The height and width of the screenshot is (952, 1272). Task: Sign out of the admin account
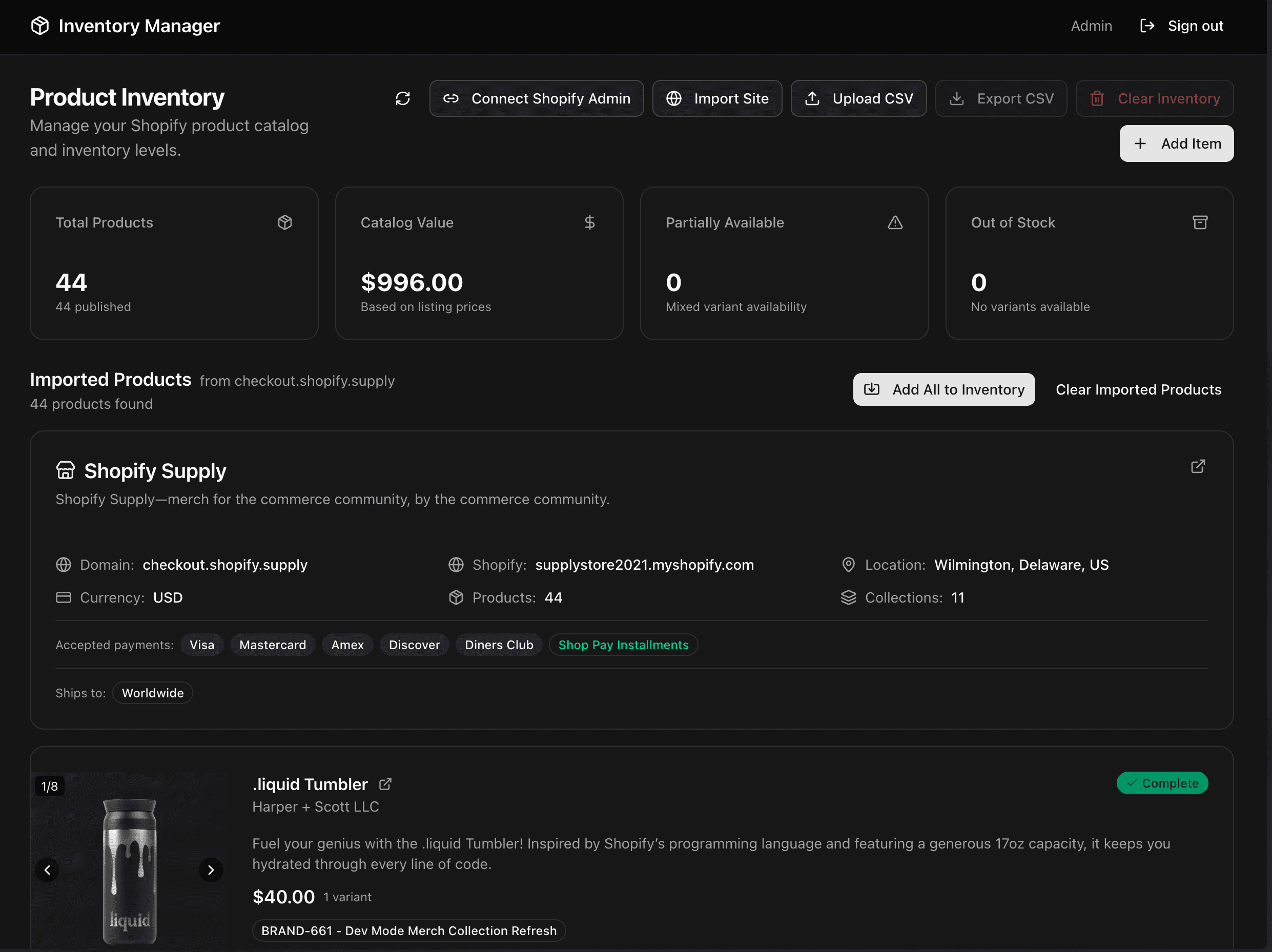pyautogui.click(x=1182, y=26)
